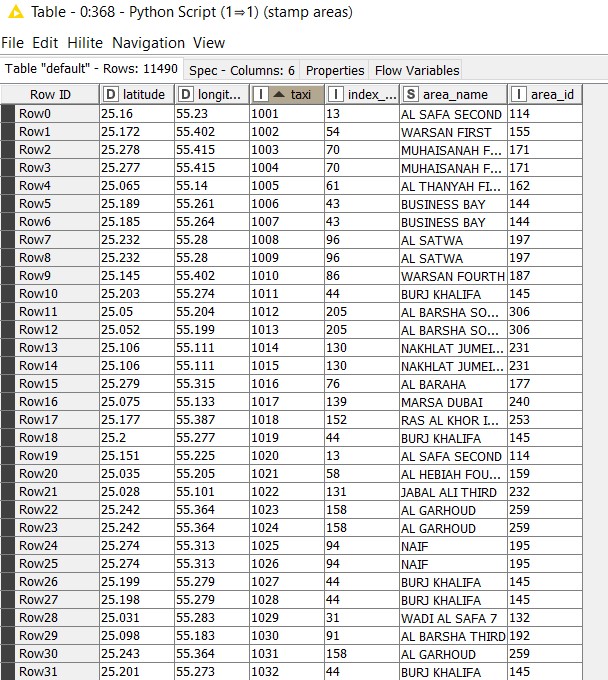608x680 pixels.
Task: Click area name MARSA DUBAI
Action: [x=453, y=402]
